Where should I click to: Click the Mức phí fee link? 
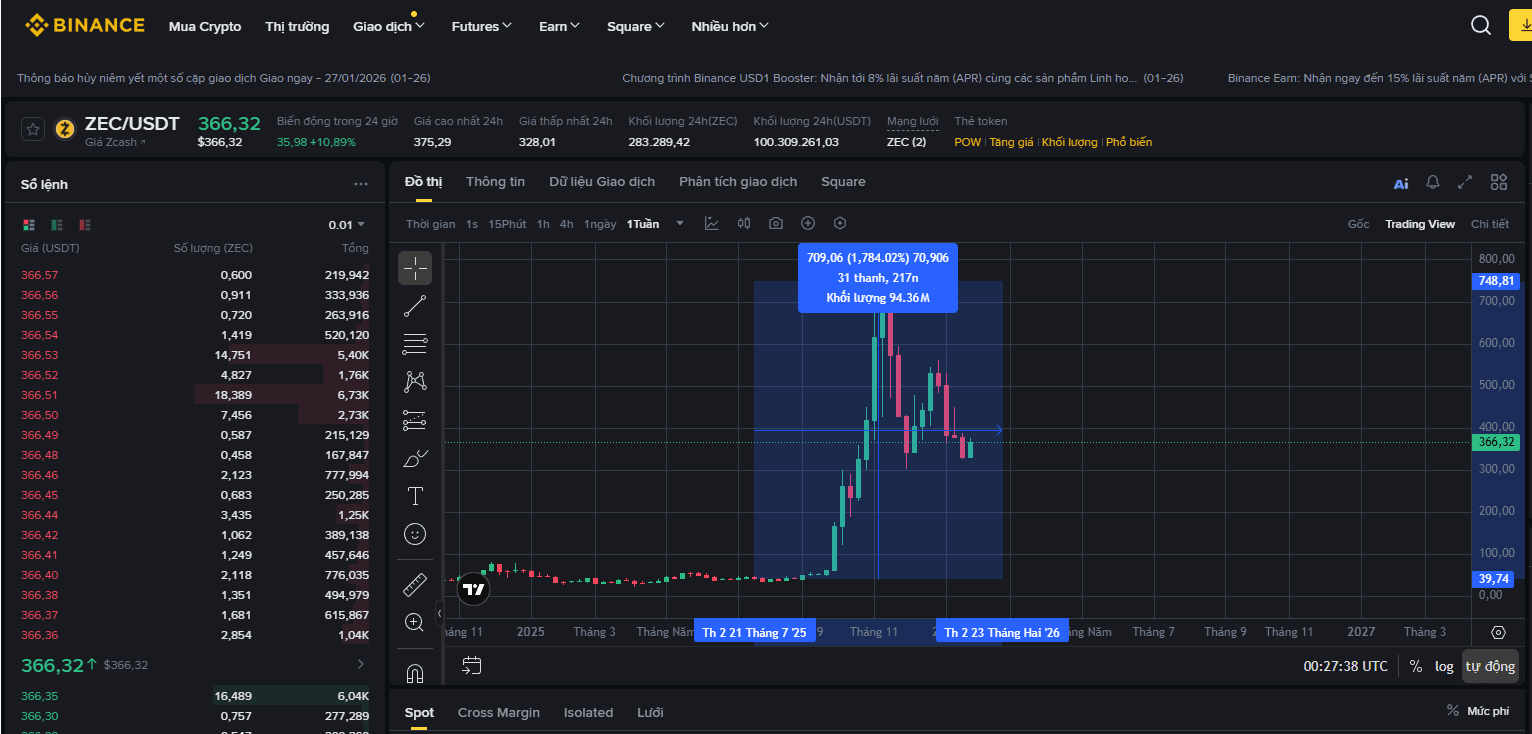[x=1488, y=711]
